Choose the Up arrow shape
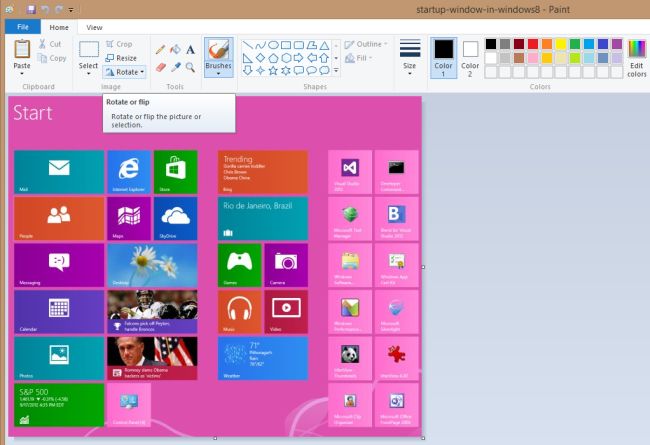 click(325, 58)
